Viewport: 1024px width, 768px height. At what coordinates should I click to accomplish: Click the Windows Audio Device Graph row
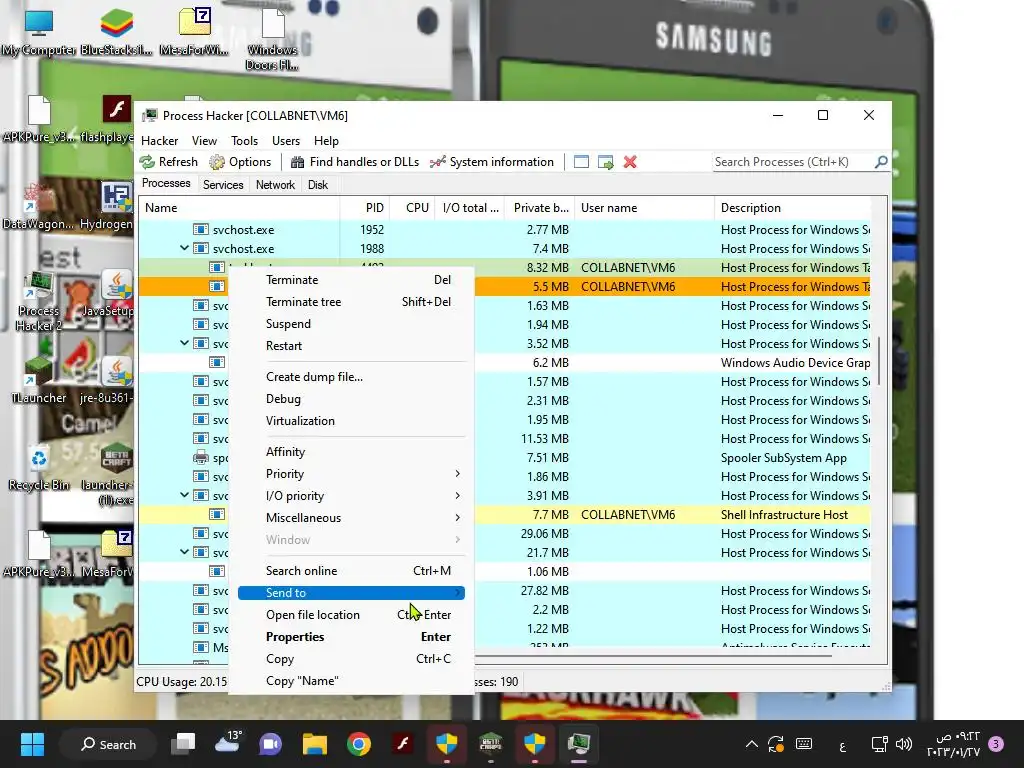(504, 362)
